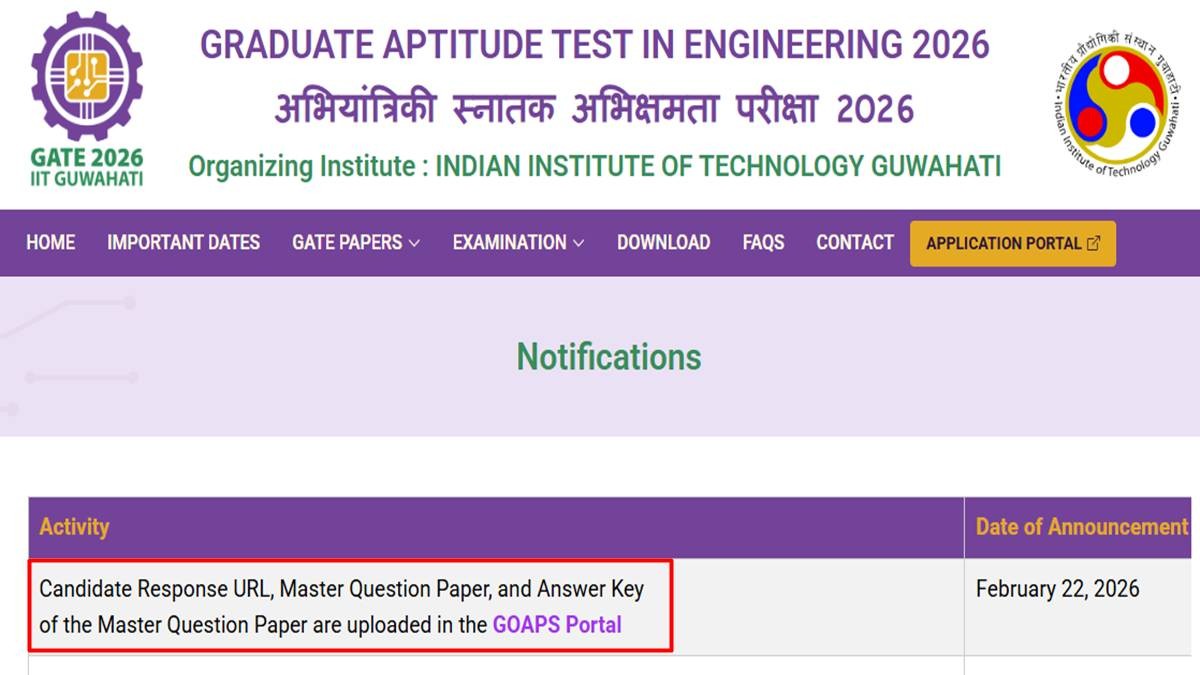Click the external link icon on Application Portal
1200x675 pixels.
click(x=1094, y=243)
